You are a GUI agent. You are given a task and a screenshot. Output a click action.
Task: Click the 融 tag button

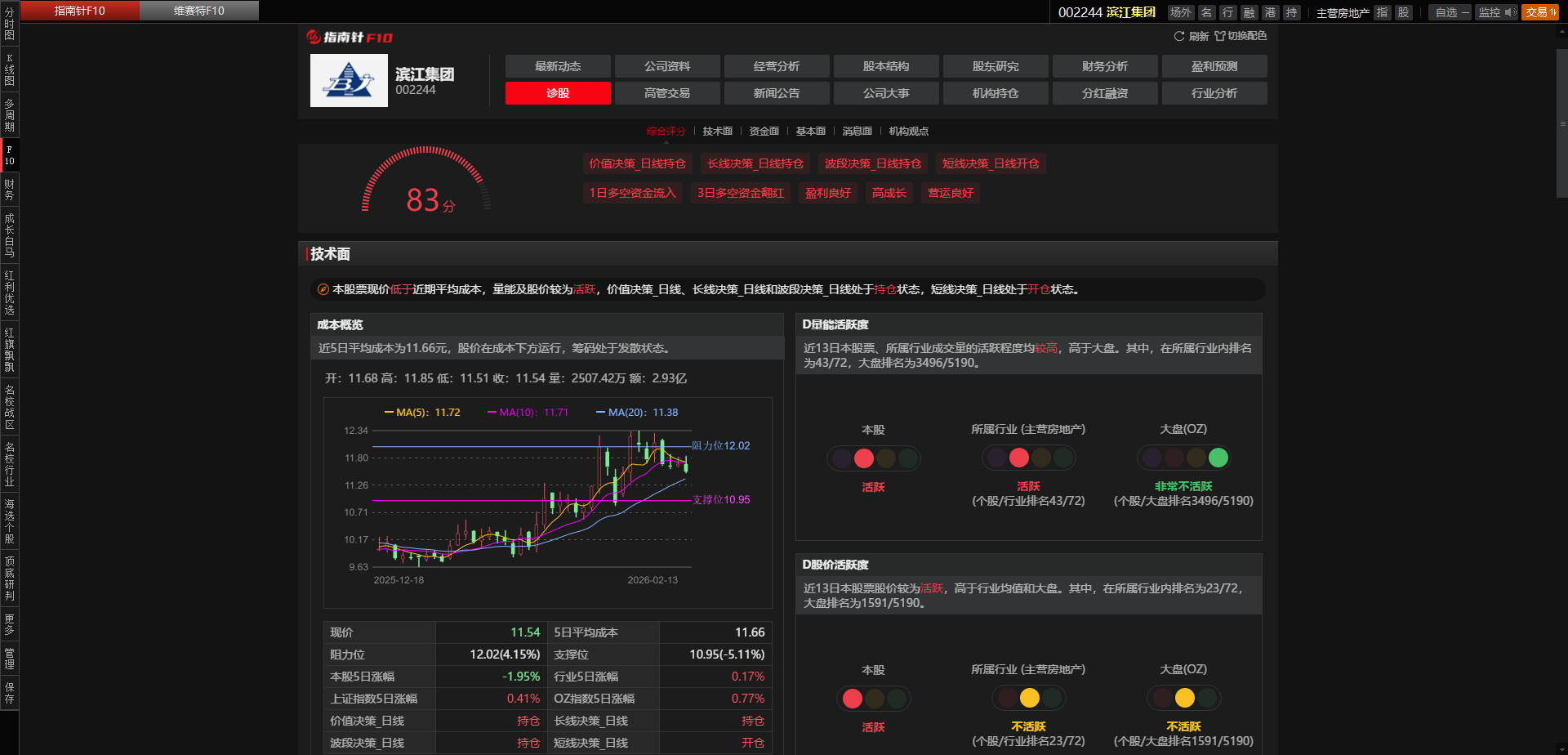(x=1249, y=12)
